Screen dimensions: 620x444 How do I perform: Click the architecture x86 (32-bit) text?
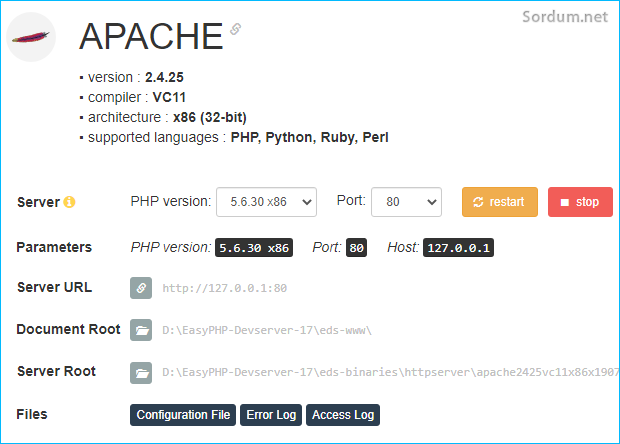167,117
